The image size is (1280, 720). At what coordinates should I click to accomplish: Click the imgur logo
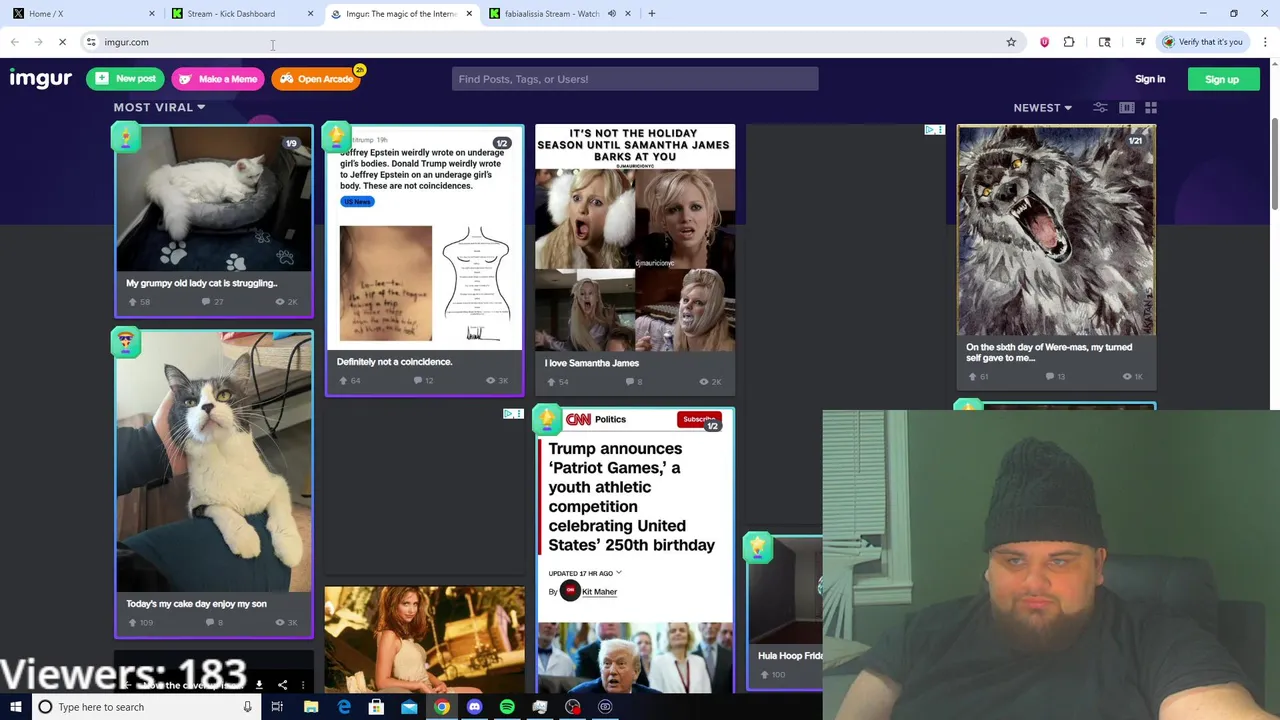(41, 79)
